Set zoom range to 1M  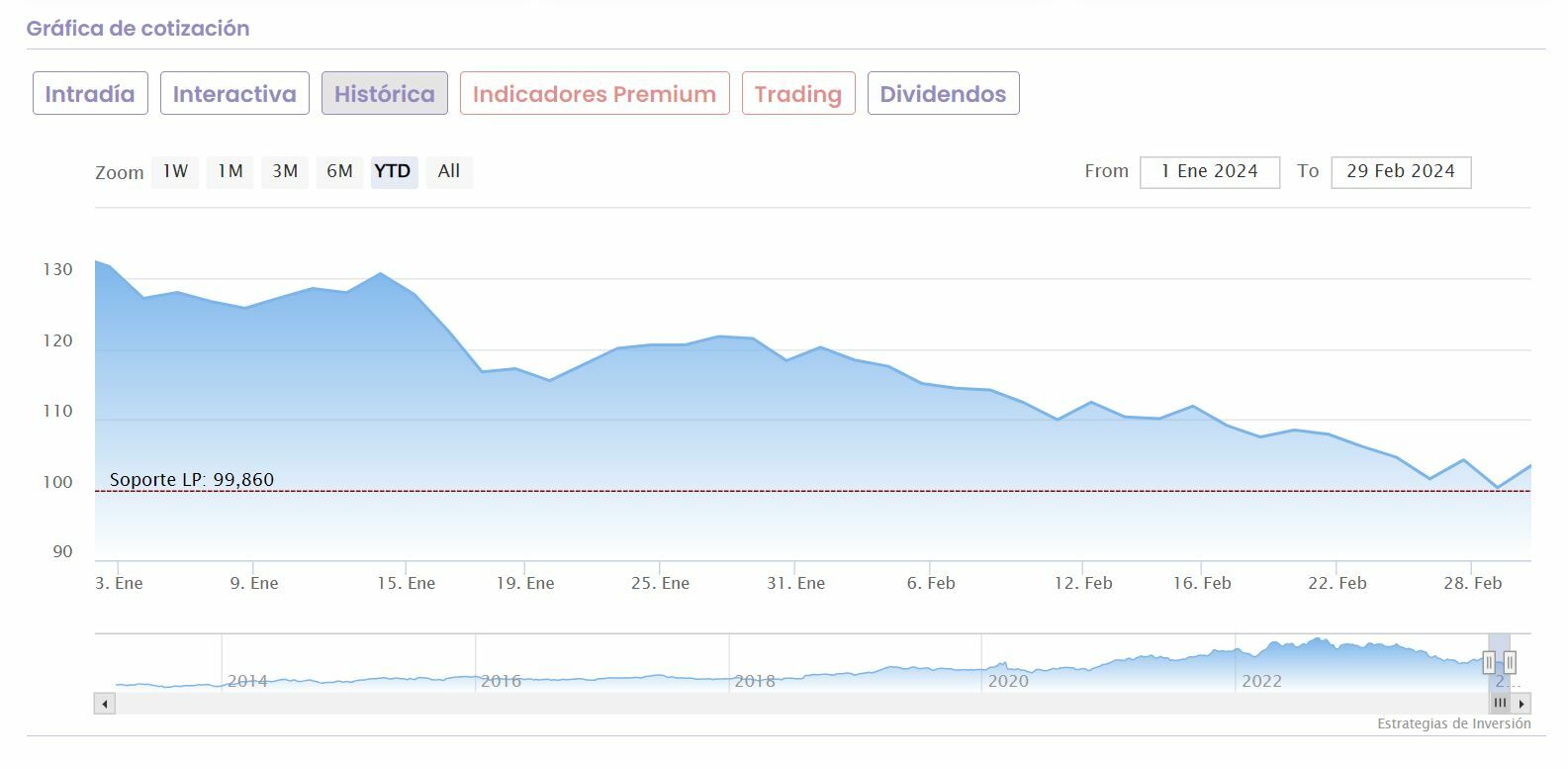(x=231, y=171)
